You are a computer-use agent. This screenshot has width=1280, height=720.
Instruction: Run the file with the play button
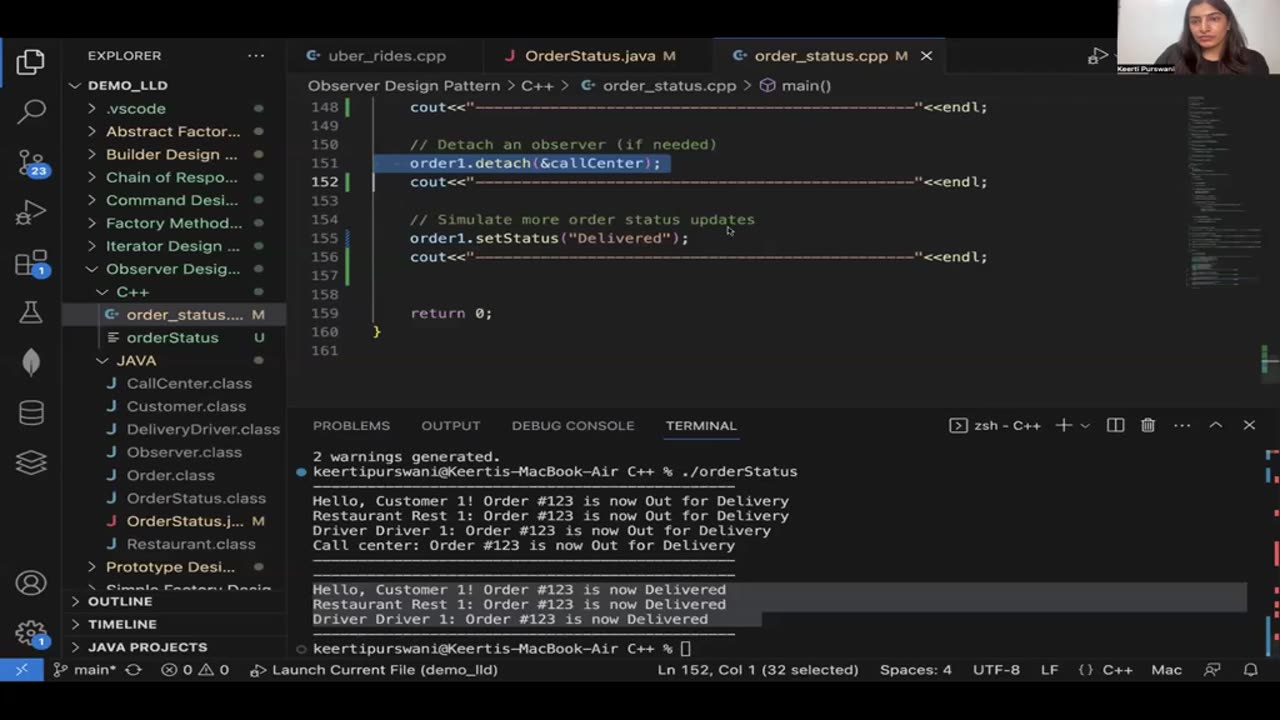tap(1097, 56)
